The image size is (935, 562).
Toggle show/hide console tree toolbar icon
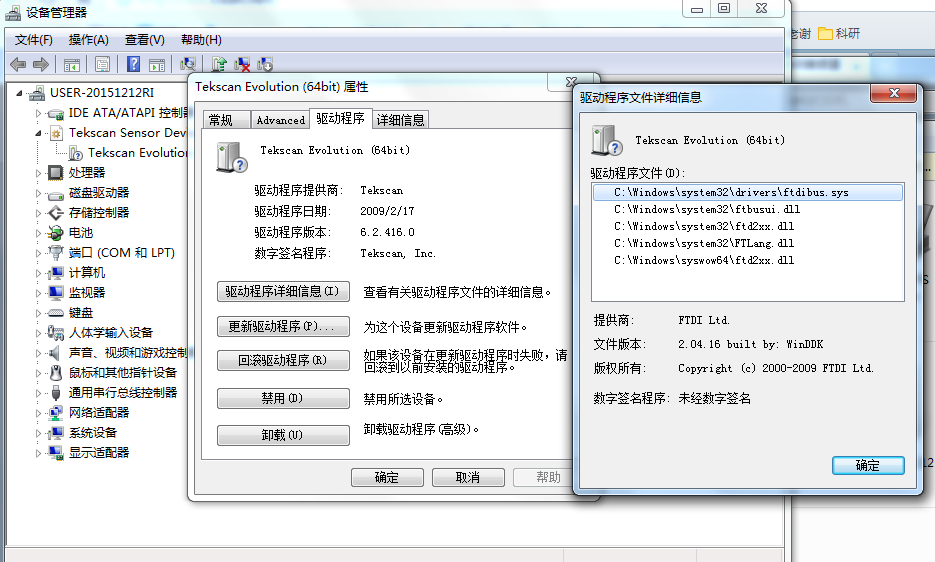72,64
